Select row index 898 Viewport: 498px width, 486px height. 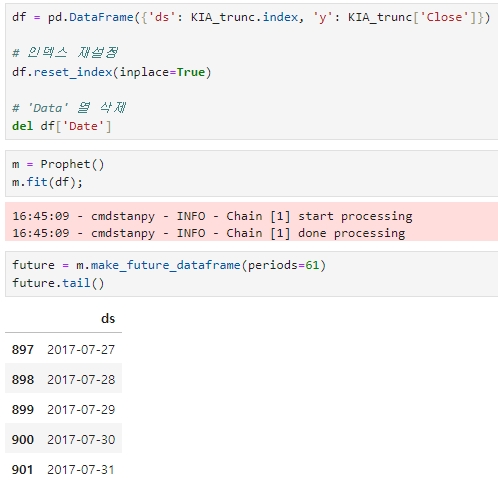click(x=23, y=380)
